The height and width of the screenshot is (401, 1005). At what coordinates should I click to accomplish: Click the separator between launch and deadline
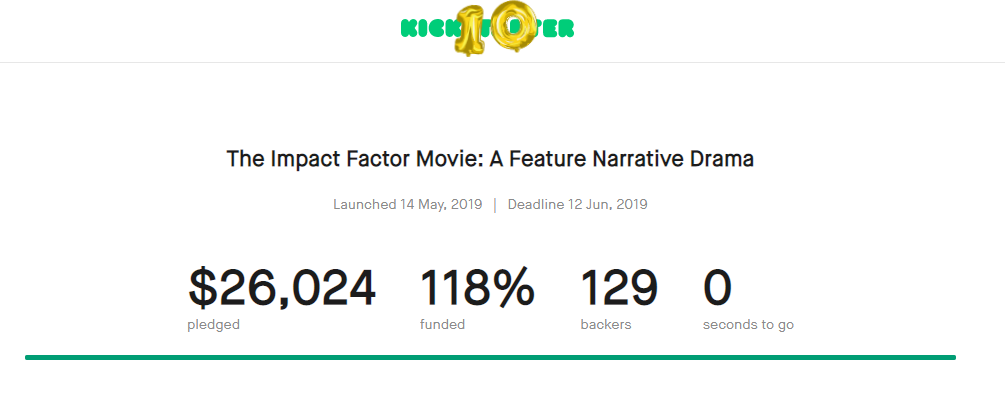495,205
